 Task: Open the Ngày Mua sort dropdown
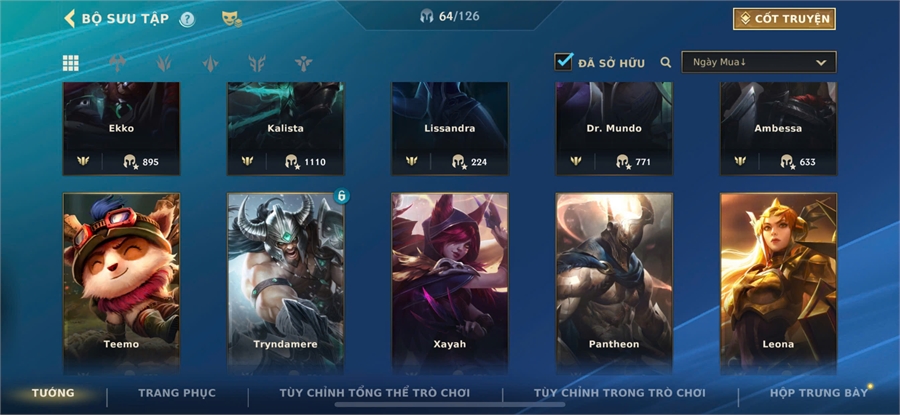pyautogui.click(x=759, y=62)
